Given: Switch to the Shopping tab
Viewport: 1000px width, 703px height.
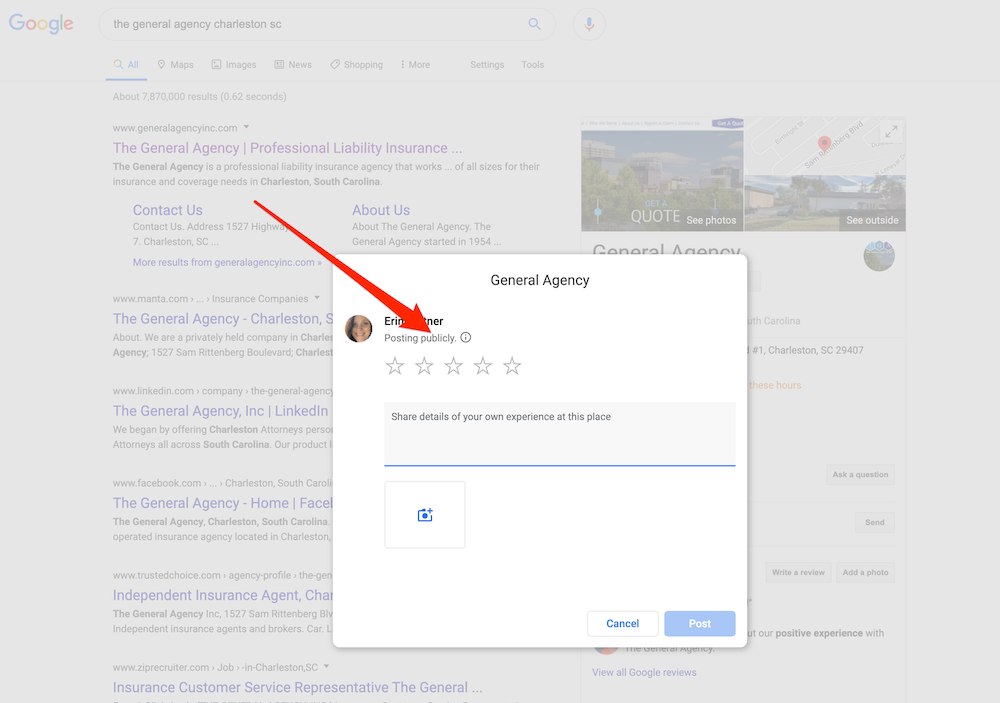Looking at the screenshot, I should point(357,65).
